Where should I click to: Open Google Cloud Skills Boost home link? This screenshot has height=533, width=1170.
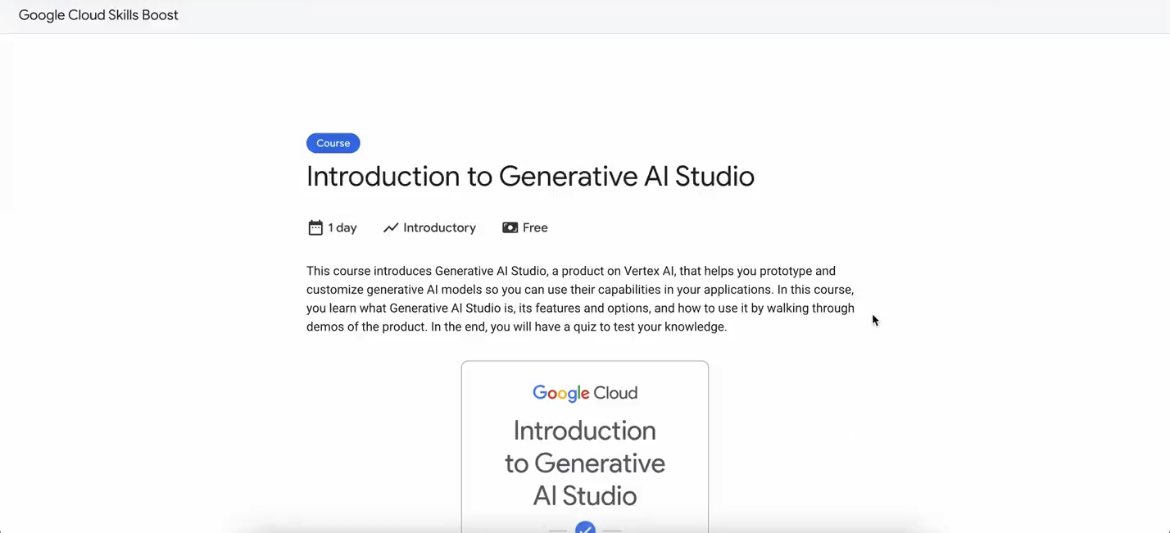tap(98, 15)
